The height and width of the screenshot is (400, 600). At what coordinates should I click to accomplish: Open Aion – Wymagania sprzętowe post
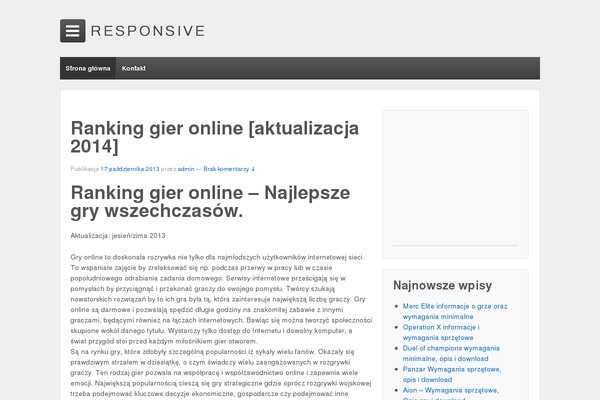pos(450,393)
